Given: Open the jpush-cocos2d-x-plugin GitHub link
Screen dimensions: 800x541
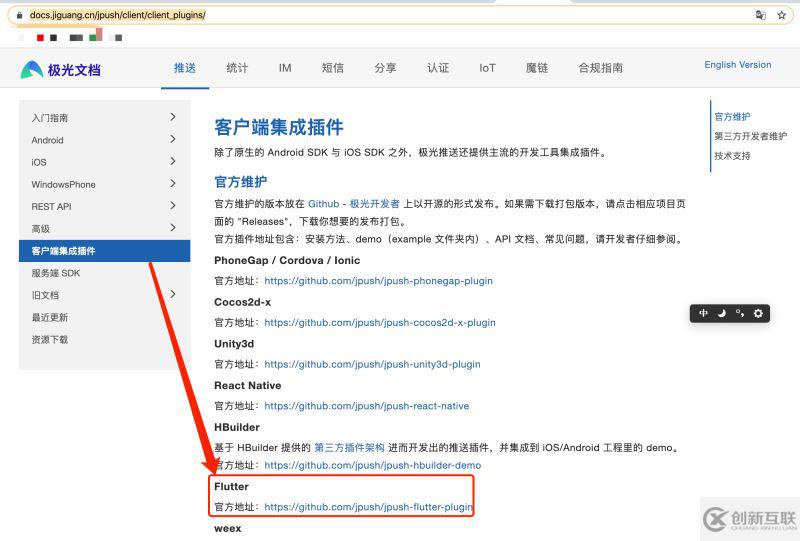Looking at the screenshot, I should pyautogui.click(x=380, y=323).
